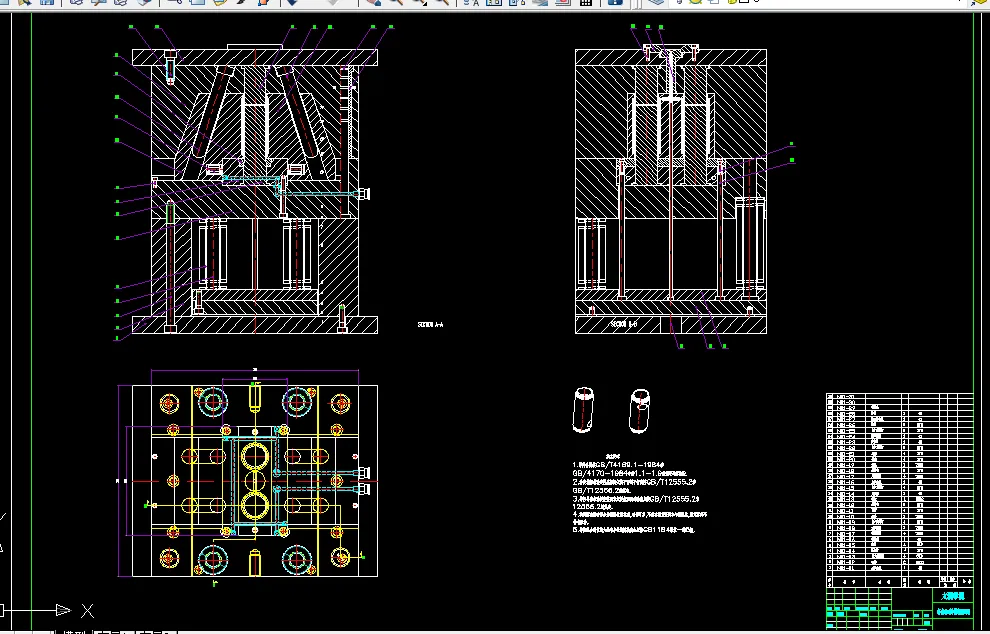
Task: Click the layer properties manager icon
Action: click(x=656, y=2)
